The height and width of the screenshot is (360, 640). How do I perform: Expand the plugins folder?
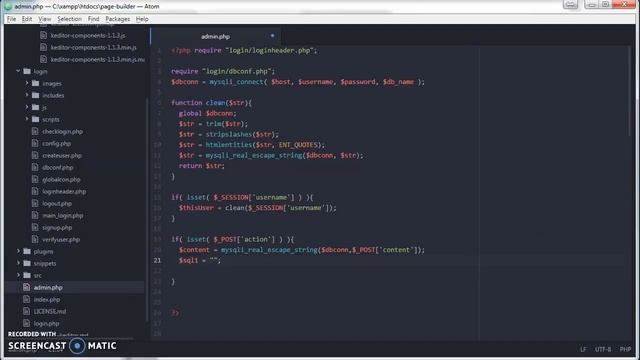pos(18,251)
